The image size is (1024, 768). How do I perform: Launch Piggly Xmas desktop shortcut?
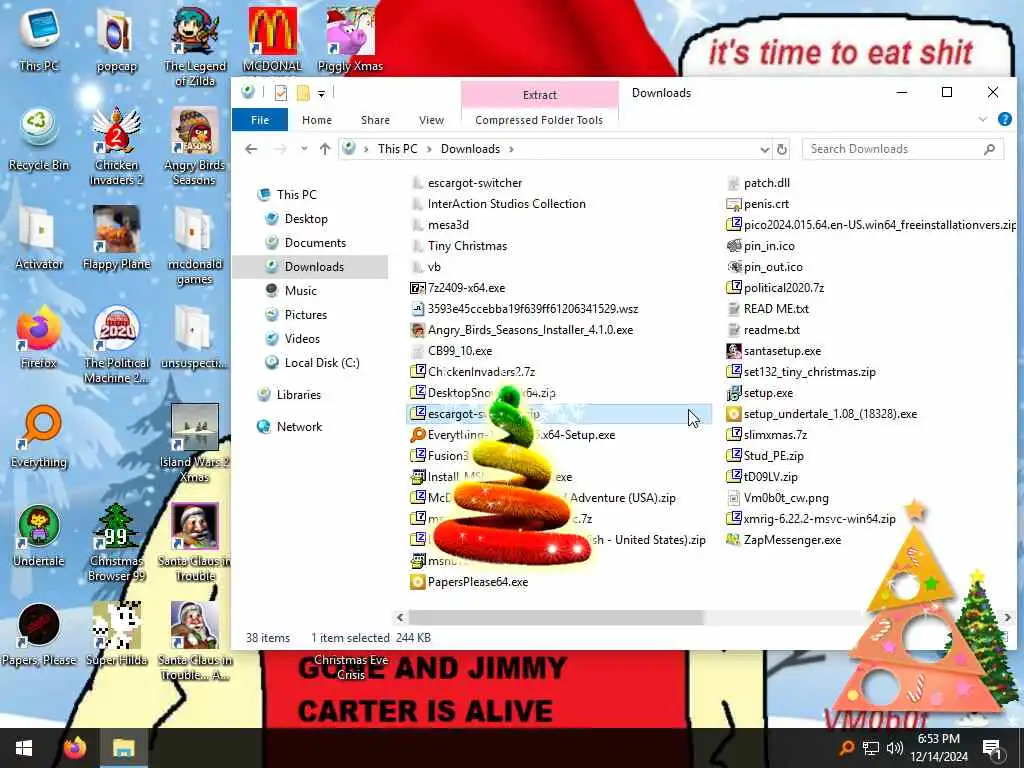pyautogui.click(x=350, y=39)
